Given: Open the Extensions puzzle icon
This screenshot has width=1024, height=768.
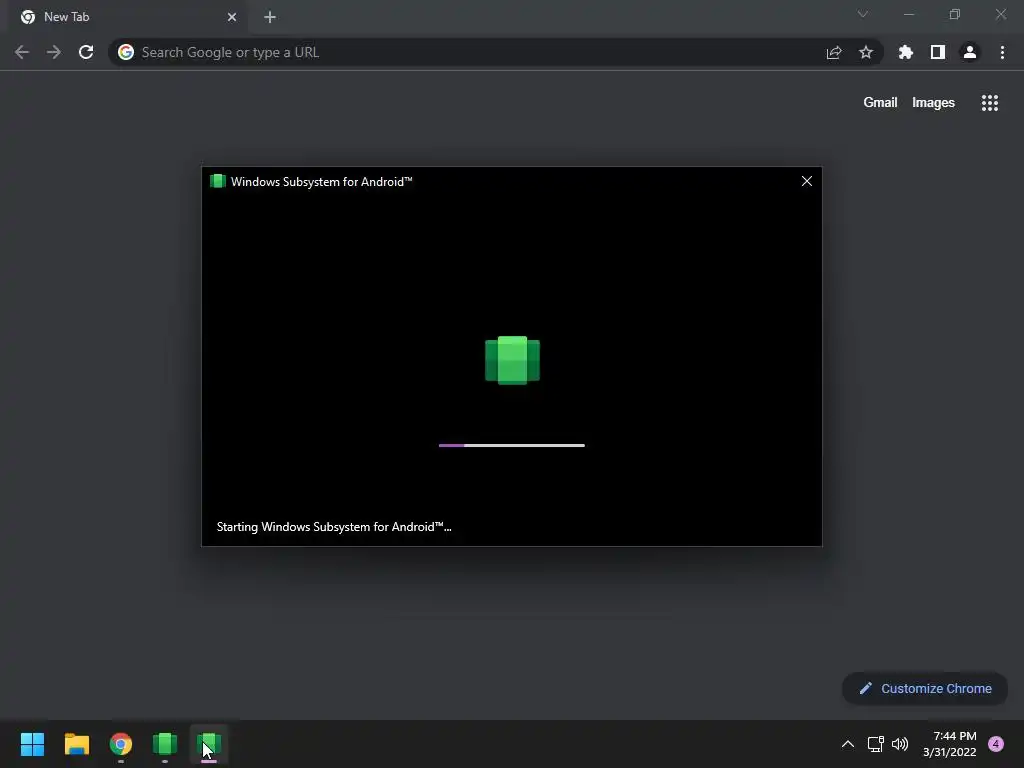Looking at the screenshot, I should pyautogui.click(x=905, y=52).
